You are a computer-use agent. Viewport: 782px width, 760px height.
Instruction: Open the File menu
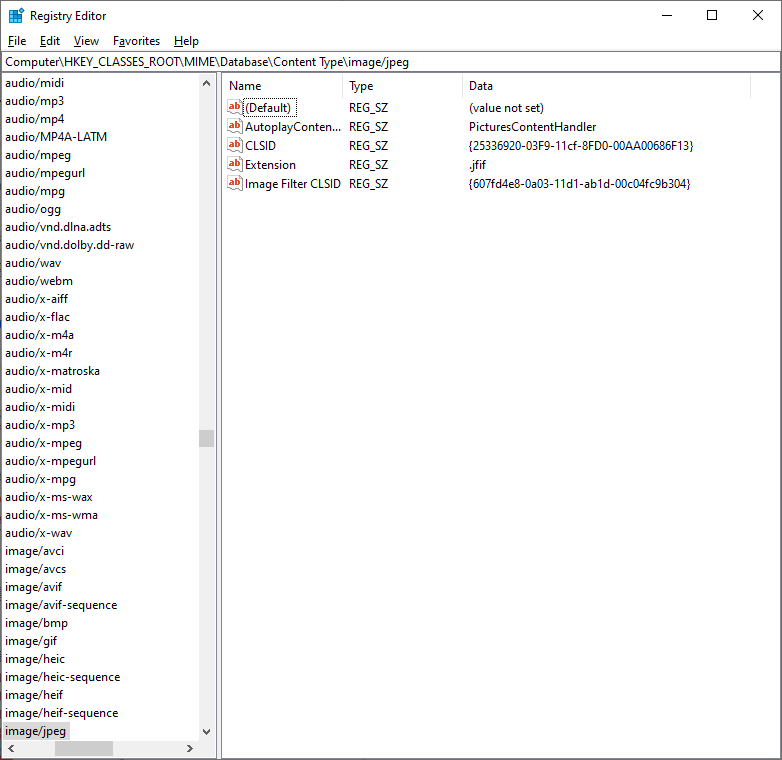[17, 41]
